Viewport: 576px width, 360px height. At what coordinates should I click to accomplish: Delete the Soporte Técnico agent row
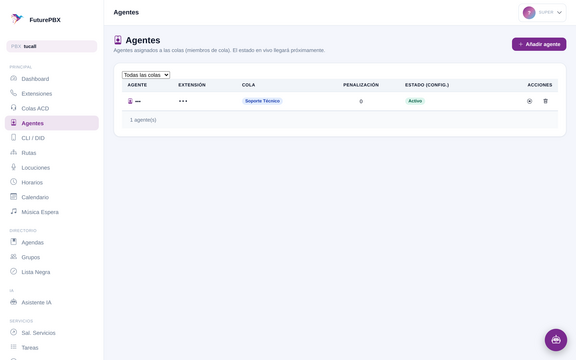[546, 101]
